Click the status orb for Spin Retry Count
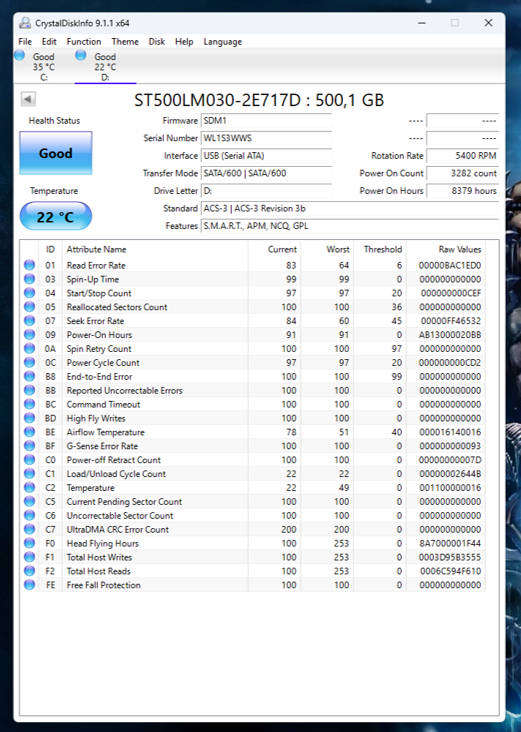This screenshot has height=732, width=521. click(x=29, y=348)
